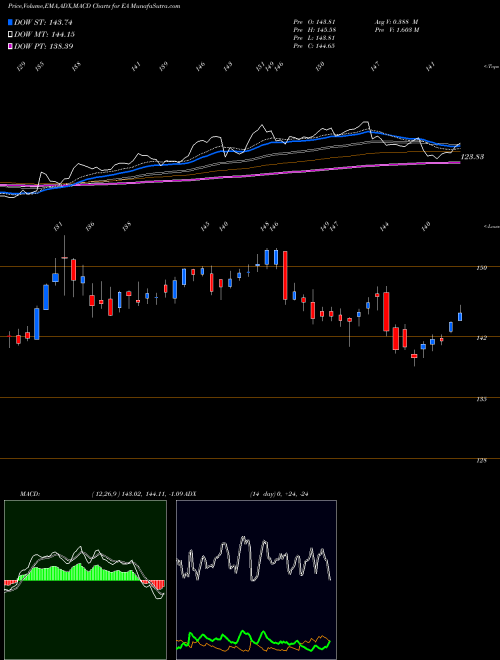This screenshot has height=660, width=500.
Task: Click the Pre C: 144.65 value
Action: [314, 45]
